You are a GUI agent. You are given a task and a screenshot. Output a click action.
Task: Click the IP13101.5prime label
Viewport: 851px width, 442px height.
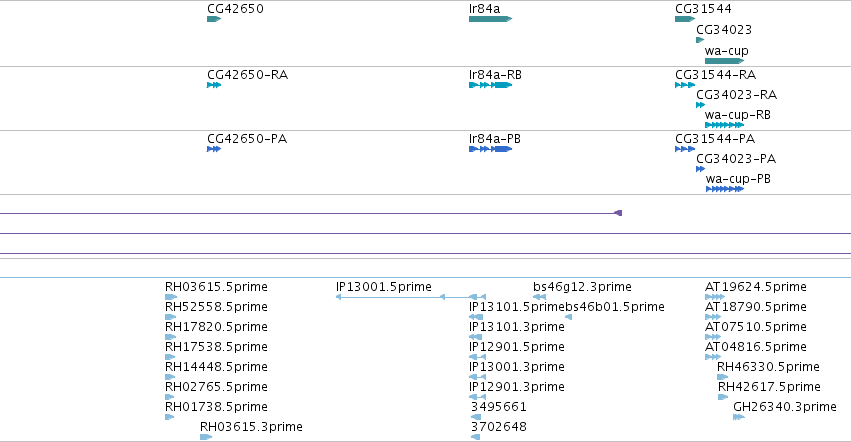517,307
